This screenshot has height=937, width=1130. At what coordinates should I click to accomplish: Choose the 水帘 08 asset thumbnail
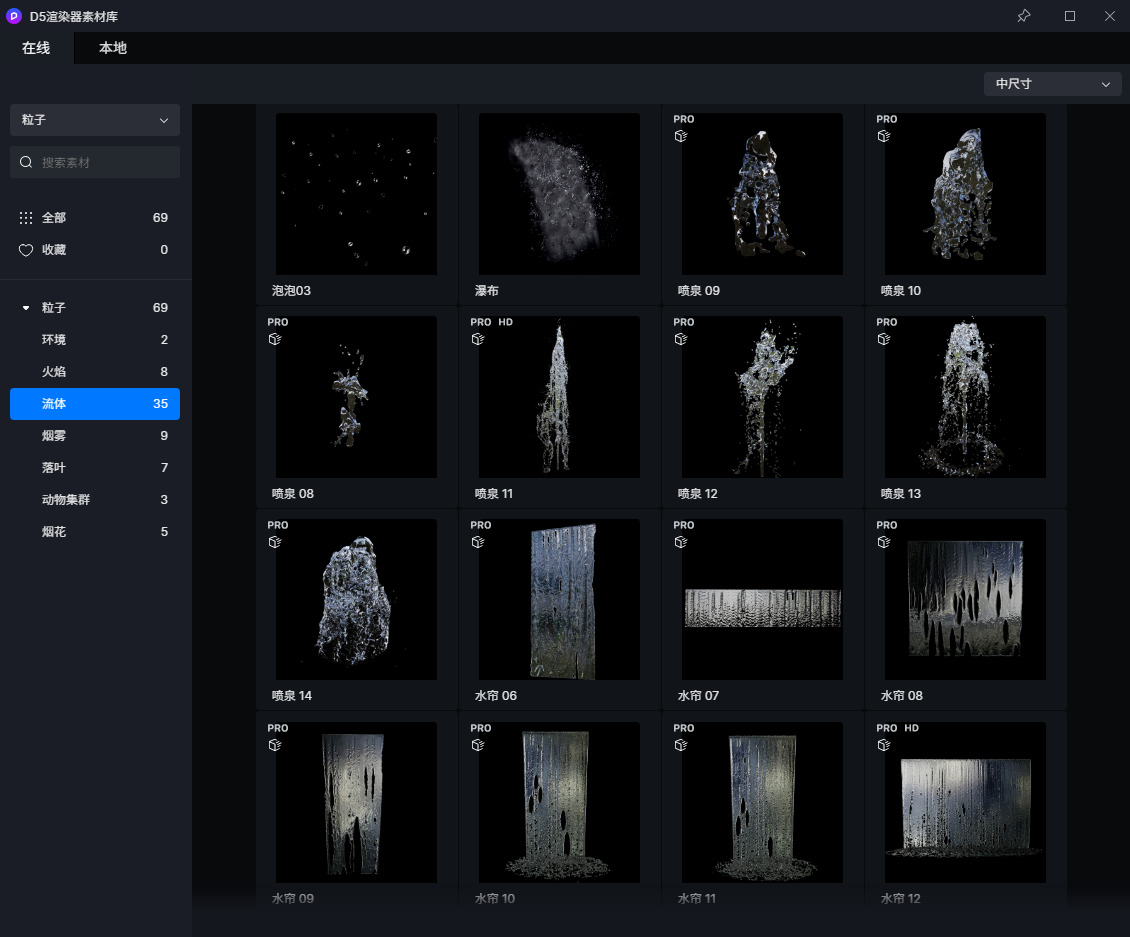(965, 599)
